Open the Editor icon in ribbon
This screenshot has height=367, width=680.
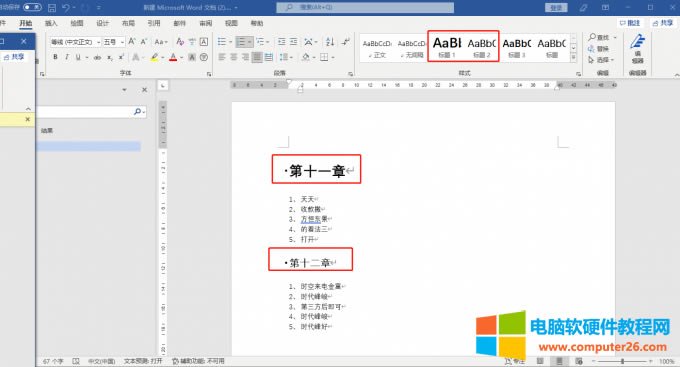[637, 49]
